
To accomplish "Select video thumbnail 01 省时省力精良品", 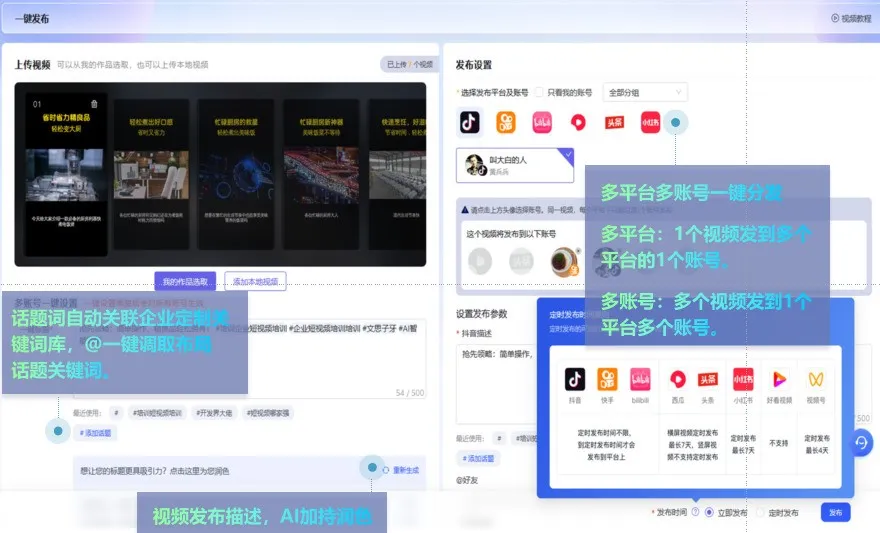I will (x=66, y=174).
